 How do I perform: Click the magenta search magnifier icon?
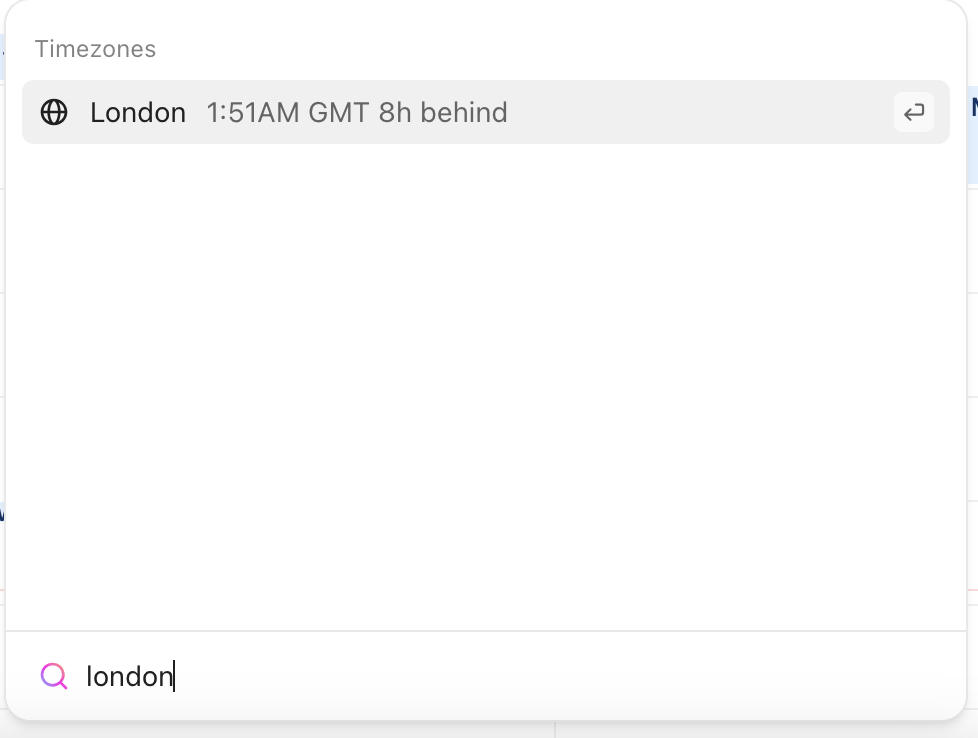(54, 677)
